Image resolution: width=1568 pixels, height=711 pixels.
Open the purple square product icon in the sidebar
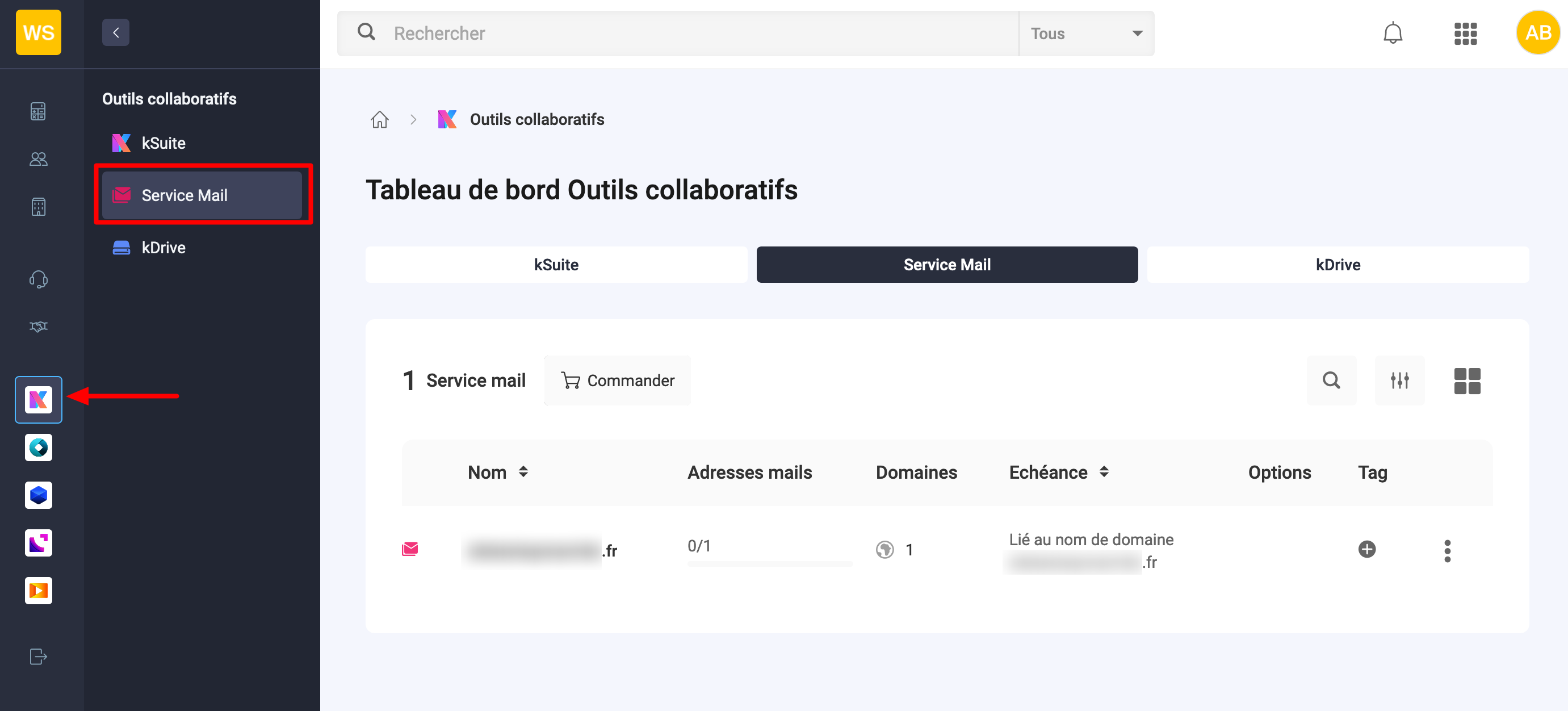[39, 543]
